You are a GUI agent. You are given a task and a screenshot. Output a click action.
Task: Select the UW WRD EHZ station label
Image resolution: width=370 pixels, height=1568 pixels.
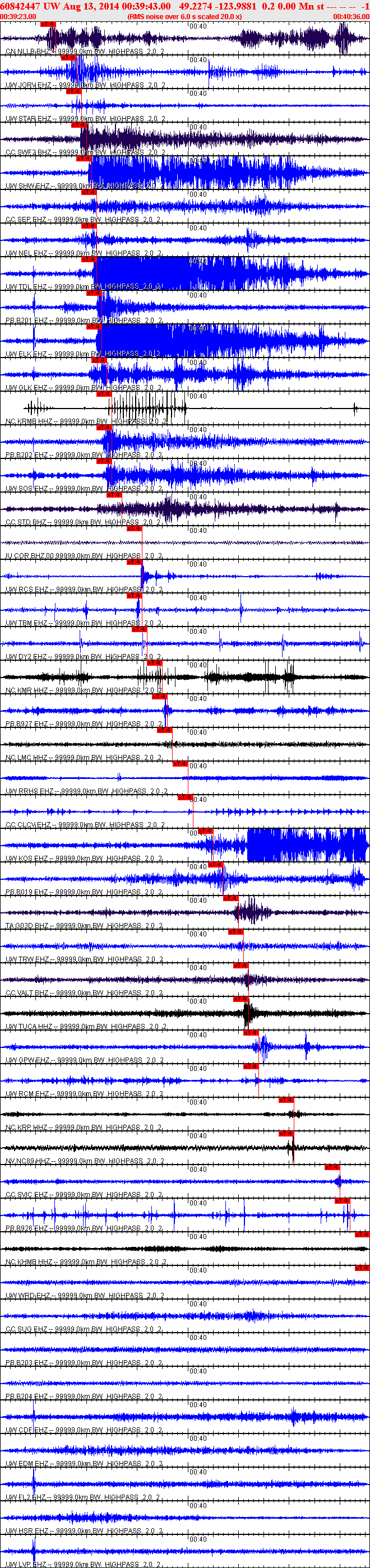tap(85, 1295)
